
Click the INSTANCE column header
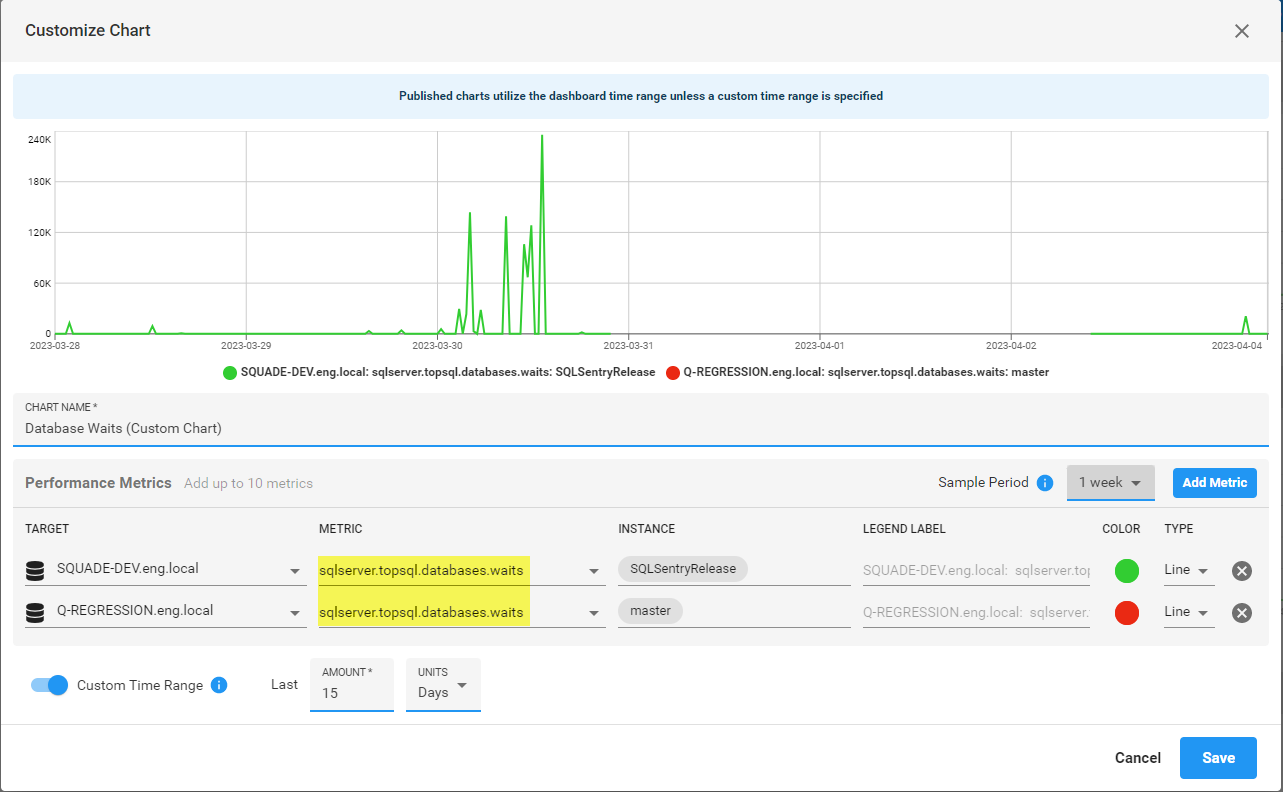coord(646,529)
